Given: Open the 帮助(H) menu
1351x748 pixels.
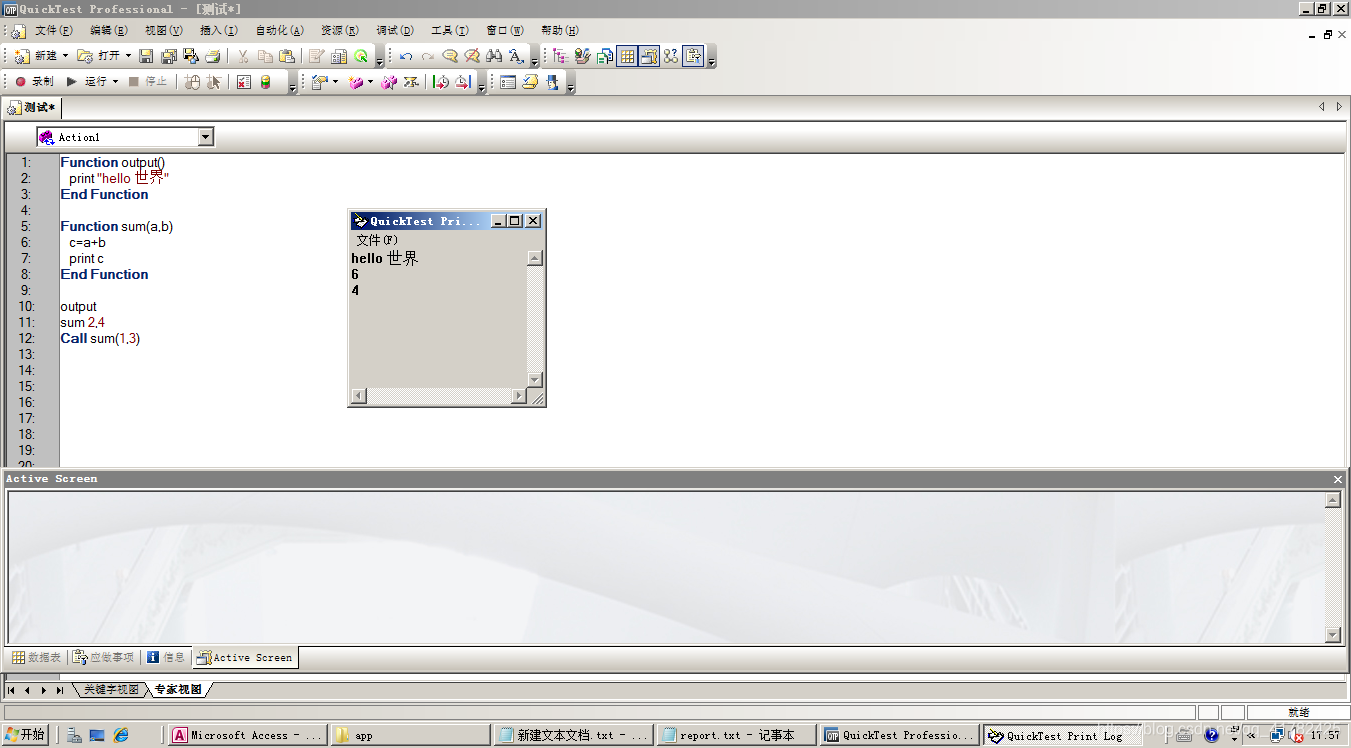Looking at the screenshot, I should (x=560, y=31).
